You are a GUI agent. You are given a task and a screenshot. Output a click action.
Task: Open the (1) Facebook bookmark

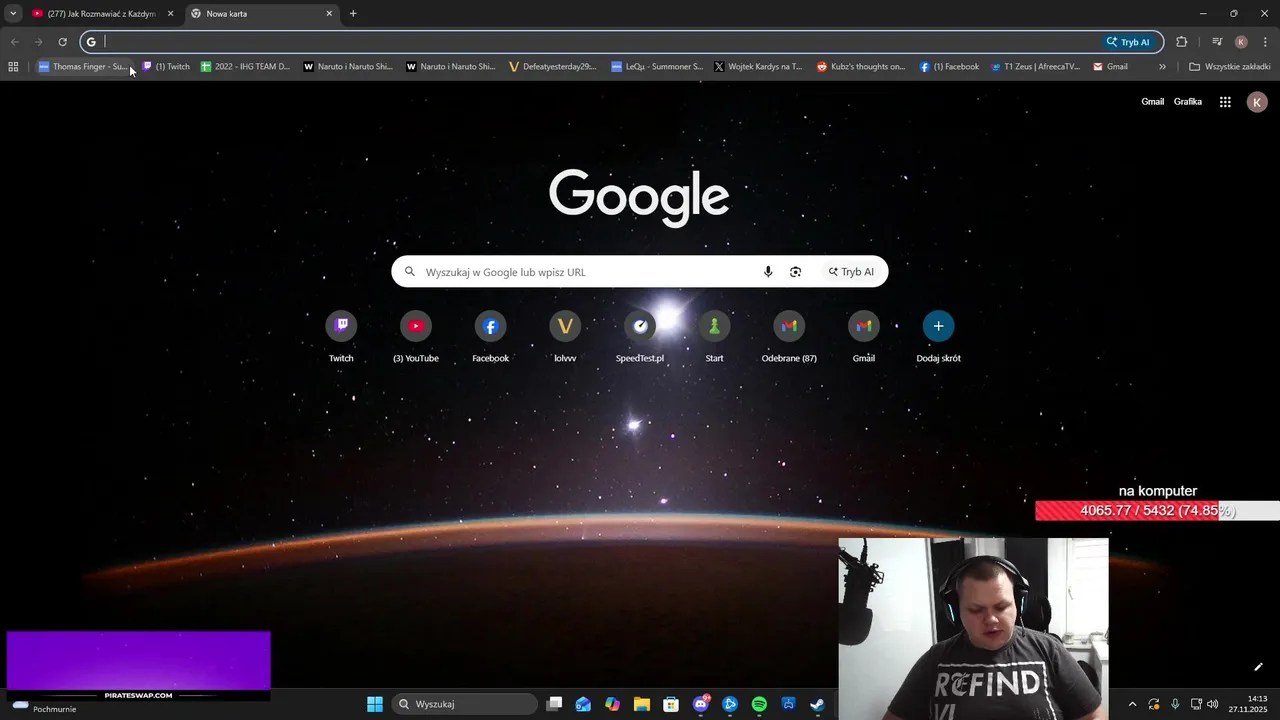pyautogui.click(x=950, y=67)
